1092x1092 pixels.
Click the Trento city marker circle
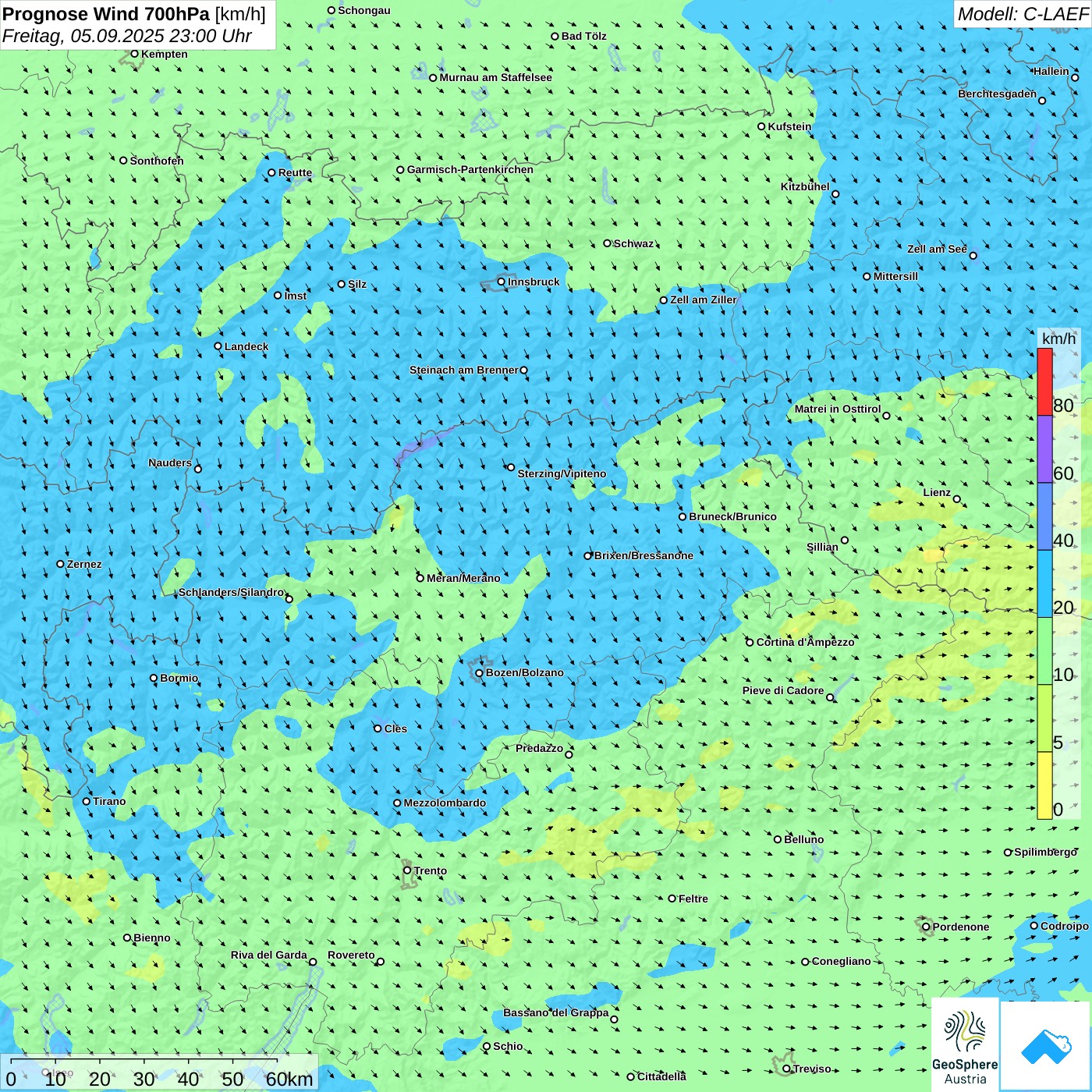click(x=407, y=870)
